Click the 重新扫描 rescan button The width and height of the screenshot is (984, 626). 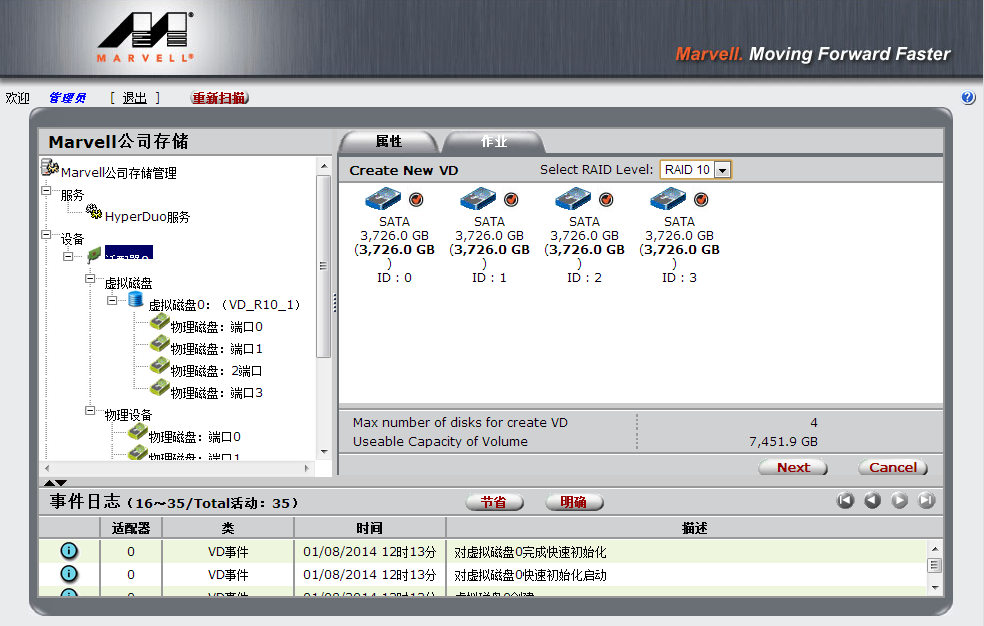point(220,98)
